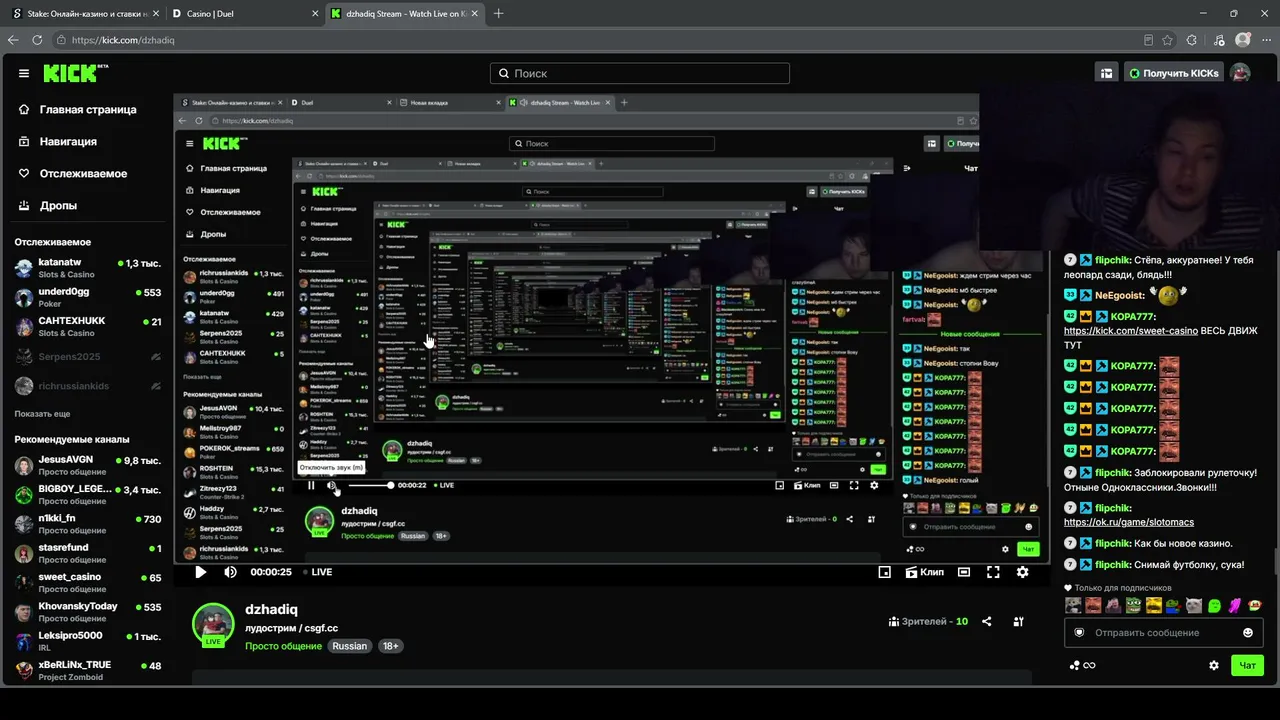Mute the stream volume speaker
Viewport: 1280px width, 720px height.
(230, 572)
